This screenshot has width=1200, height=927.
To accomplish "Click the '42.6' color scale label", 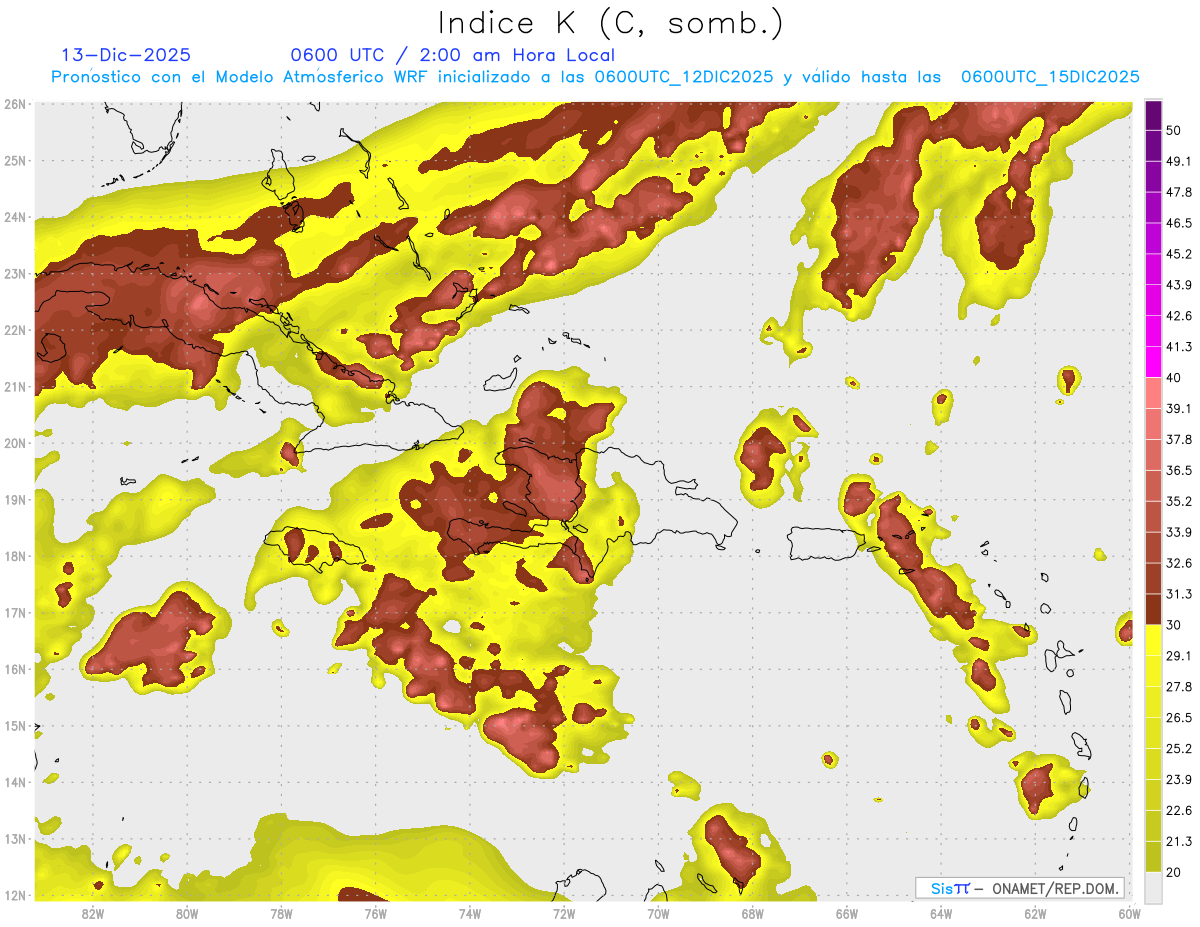I will click(x=1179, y=316).
